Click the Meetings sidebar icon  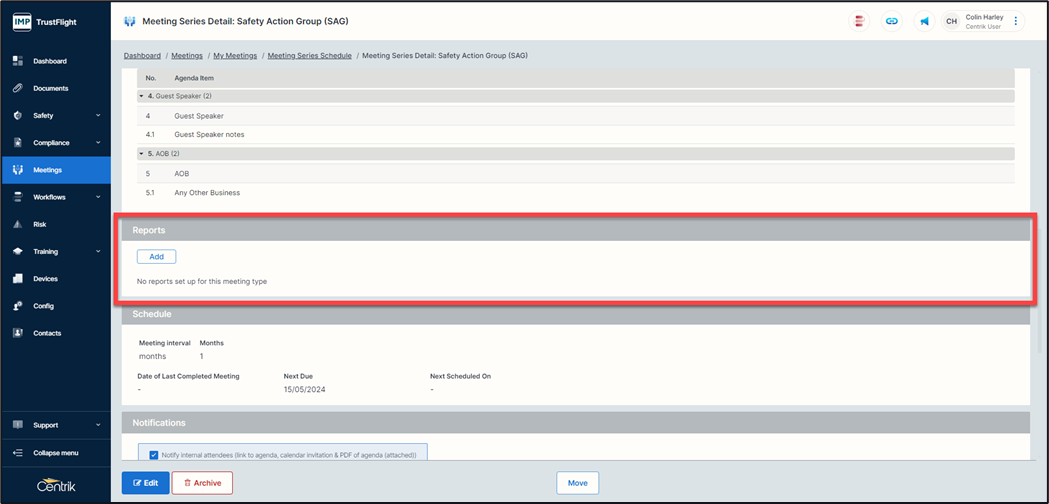[18, 170]
